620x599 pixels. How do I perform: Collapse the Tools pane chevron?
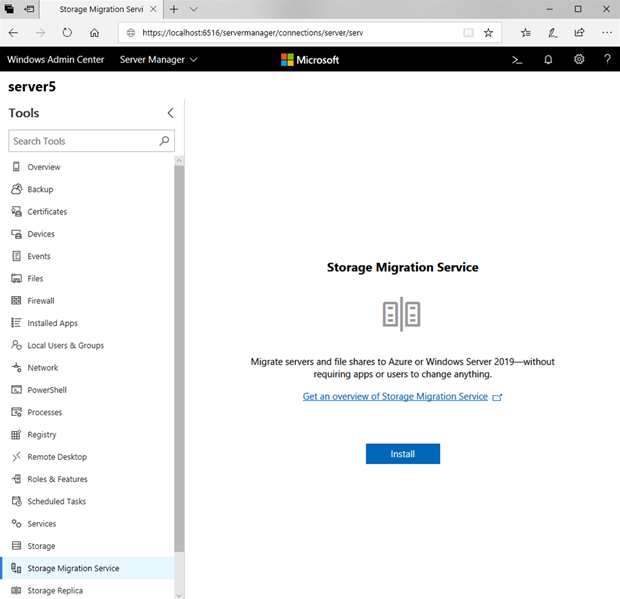(x=170, y=113)
